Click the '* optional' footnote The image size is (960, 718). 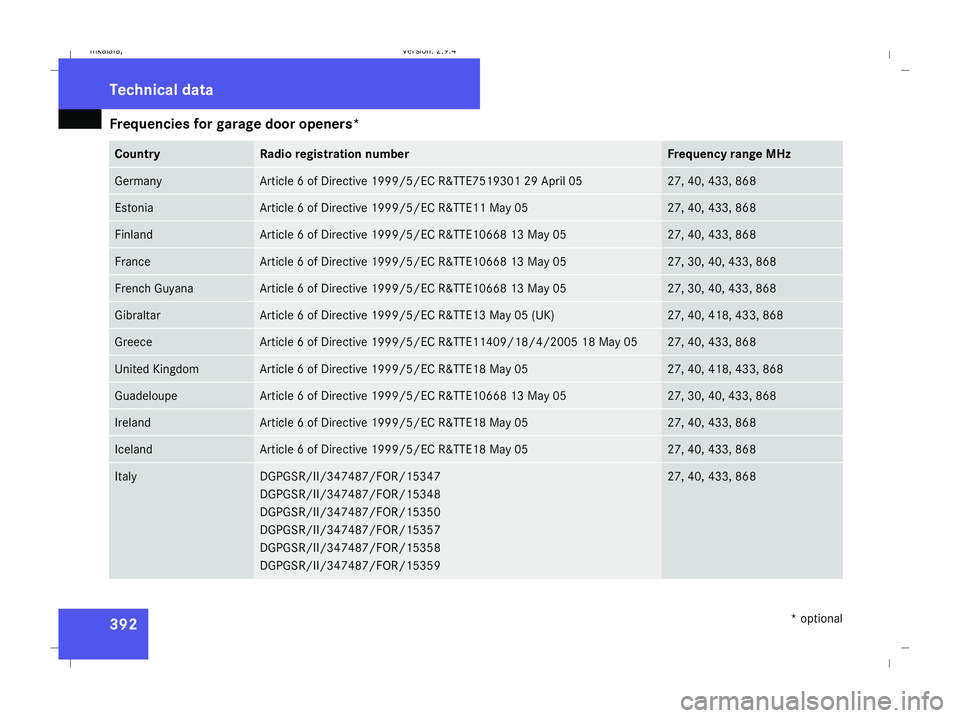tap(817, 619)
